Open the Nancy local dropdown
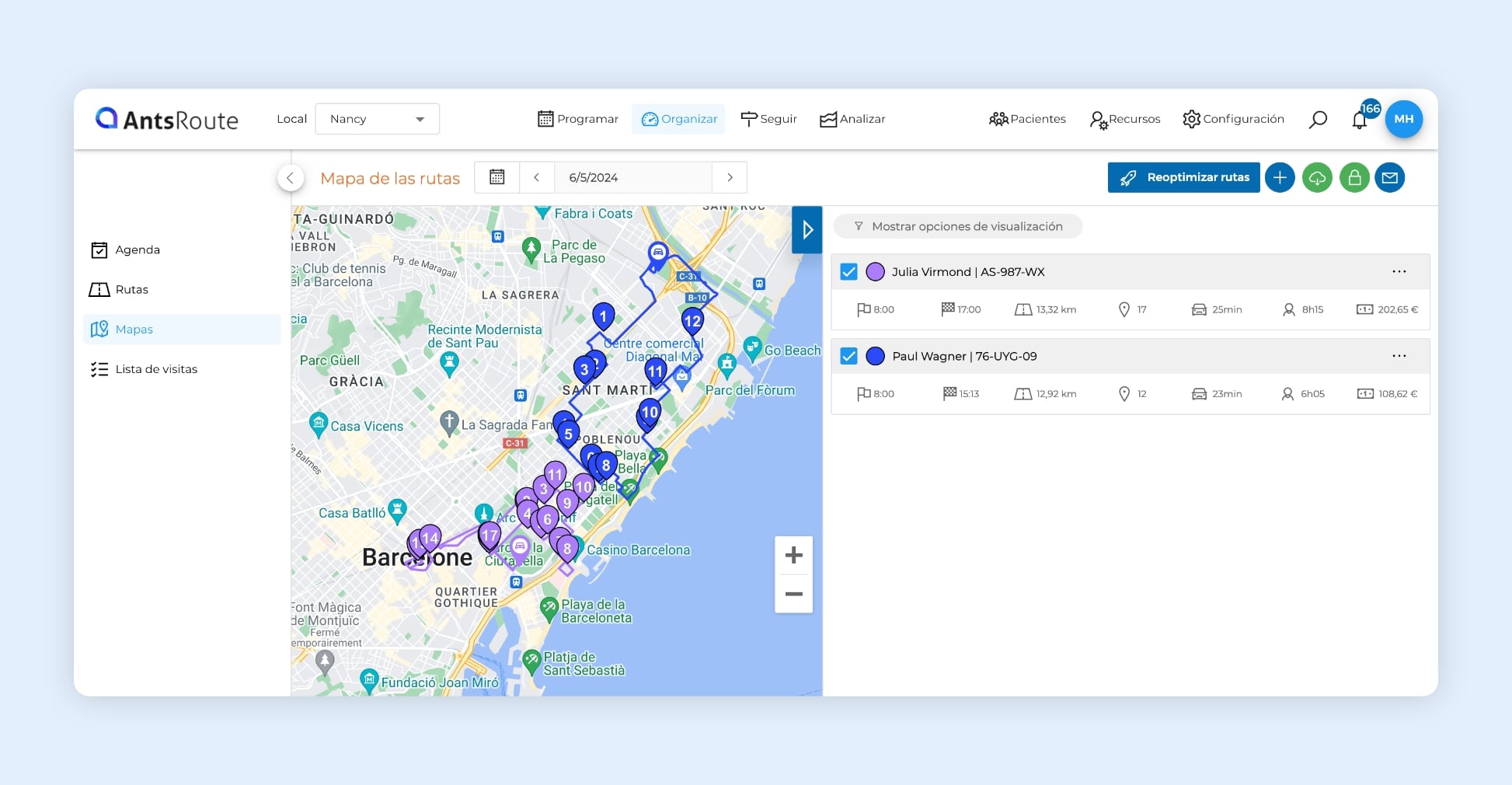Screen dimensions: 1512x785 (378, 119)
